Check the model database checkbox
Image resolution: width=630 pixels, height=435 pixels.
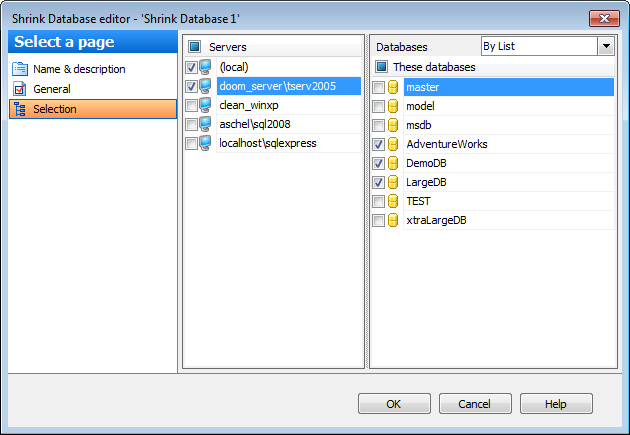point(378,106)
